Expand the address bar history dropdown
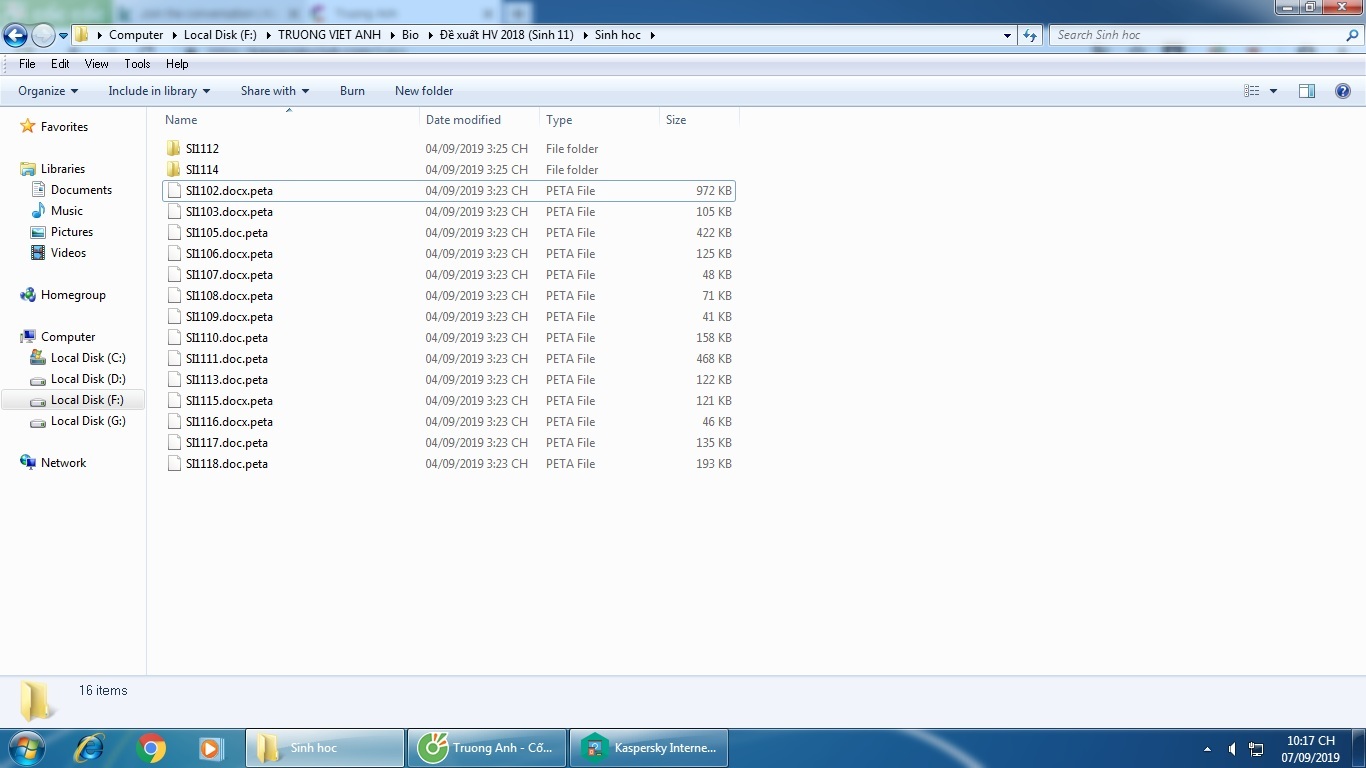This screenshot has height=768, width=1366. [x=1007, y=35]
